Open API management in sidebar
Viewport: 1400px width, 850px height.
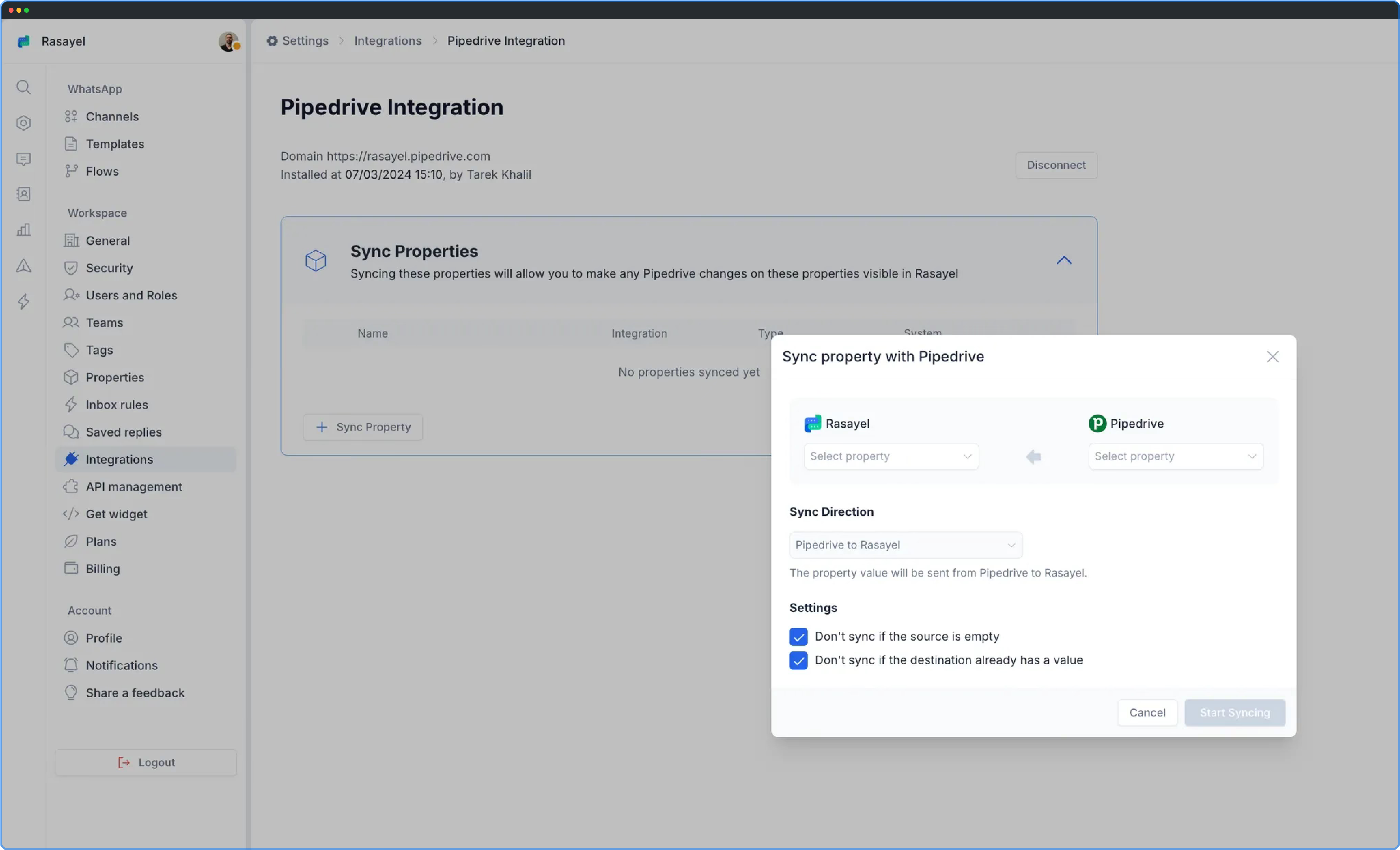coord(134,487)
